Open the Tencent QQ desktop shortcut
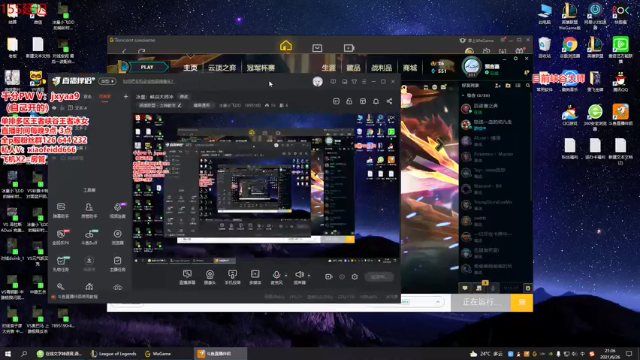The image size is (640, 360). [620, 81]
